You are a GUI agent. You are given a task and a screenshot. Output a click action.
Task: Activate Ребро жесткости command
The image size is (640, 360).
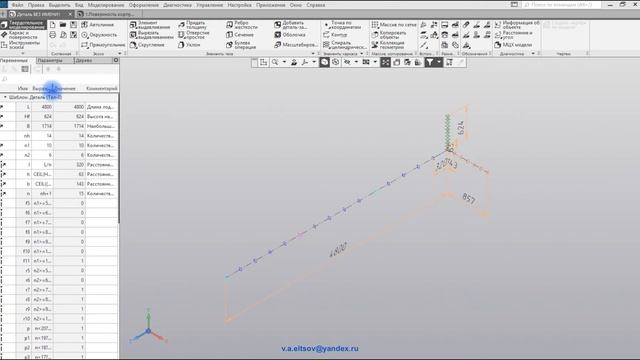point(242,25)
